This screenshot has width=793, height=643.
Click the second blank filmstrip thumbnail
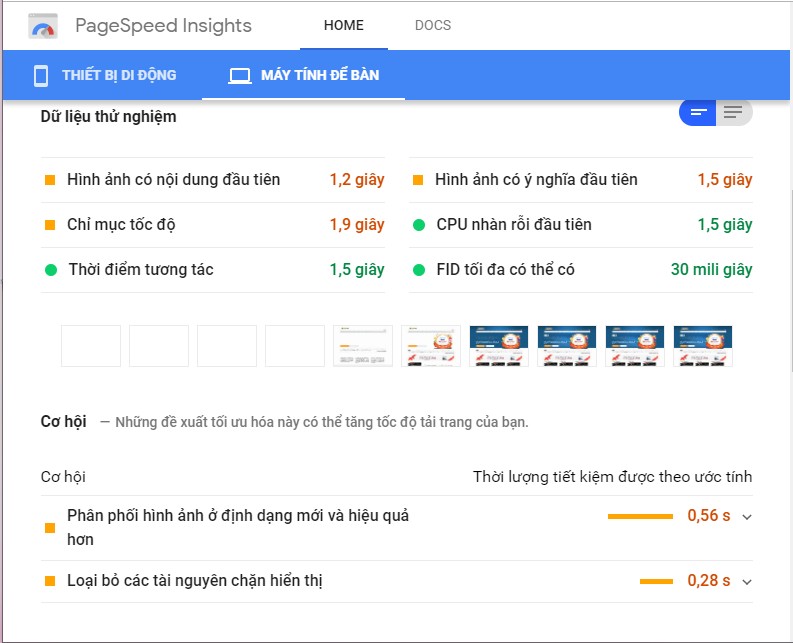click(159, 346)
